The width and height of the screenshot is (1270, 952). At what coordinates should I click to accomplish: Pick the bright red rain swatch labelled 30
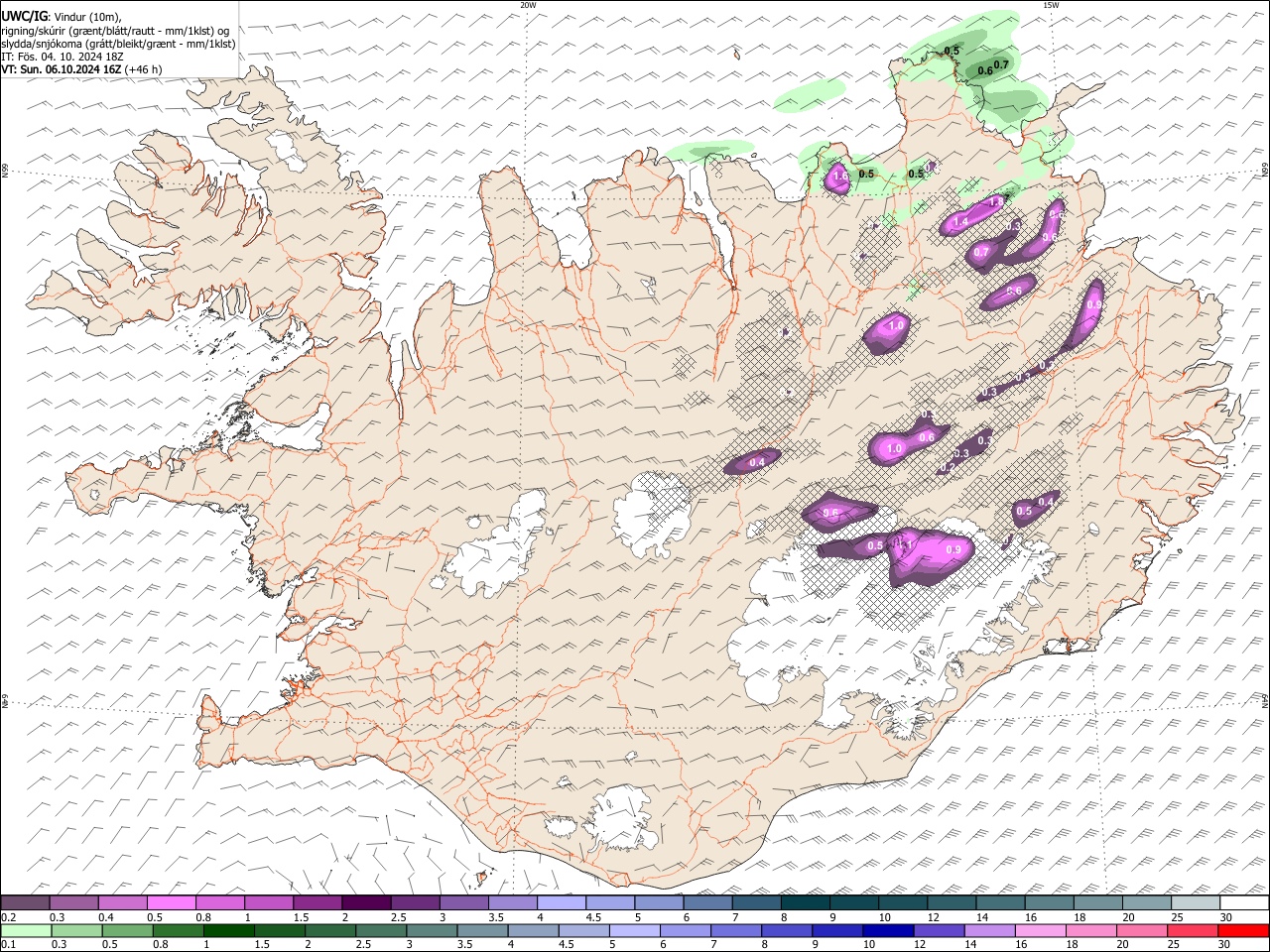tap(1242, 931)
